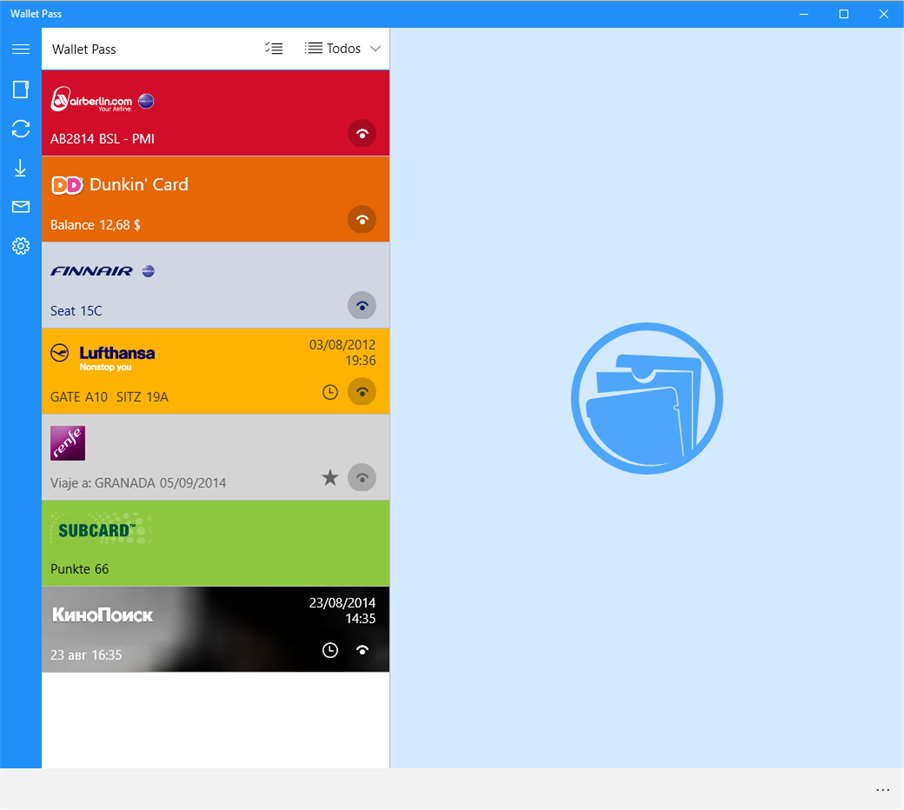The height and width of the screenshot is (810, 904).
Task: Select 'Seat 15C' text
Action: tap(76, 311)
